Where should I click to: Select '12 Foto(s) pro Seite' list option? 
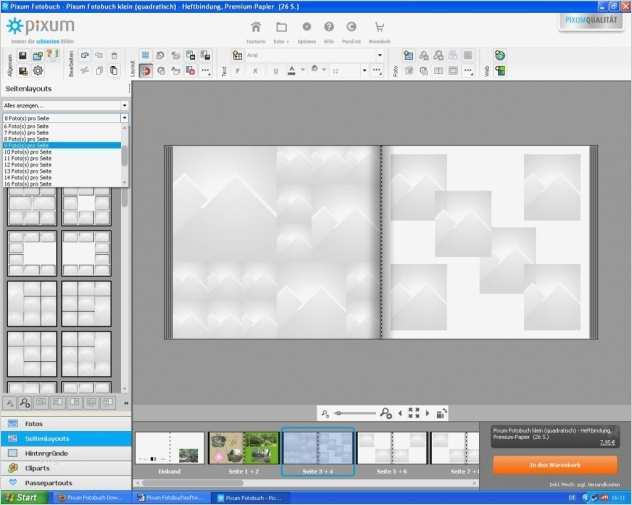[62, 165]
